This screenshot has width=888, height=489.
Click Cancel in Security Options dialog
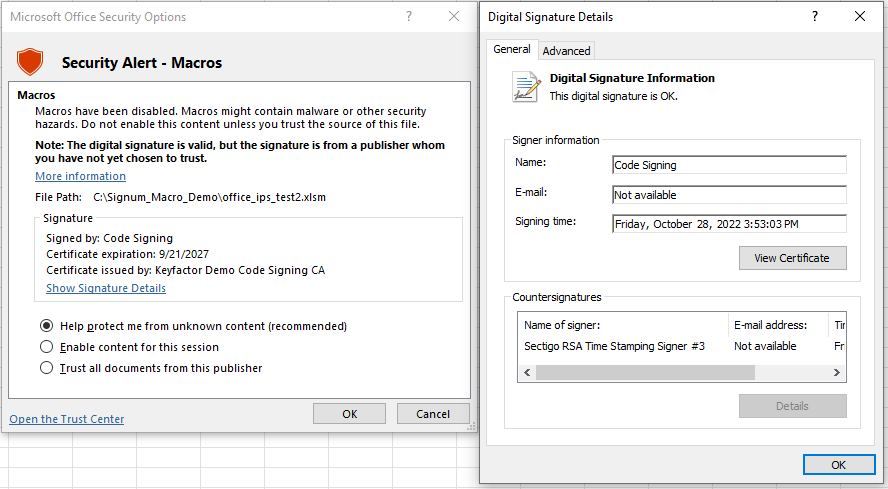tap(433, 414)
